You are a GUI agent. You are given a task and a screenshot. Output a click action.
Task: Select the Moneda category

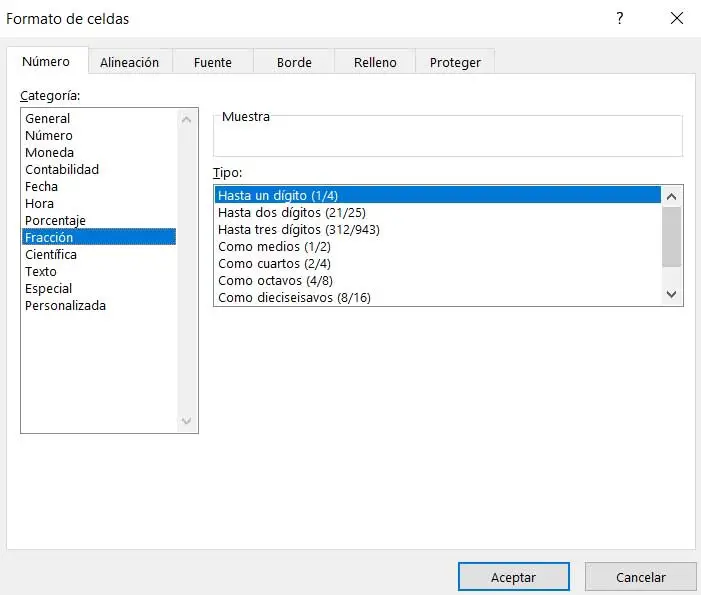(49, 153)
